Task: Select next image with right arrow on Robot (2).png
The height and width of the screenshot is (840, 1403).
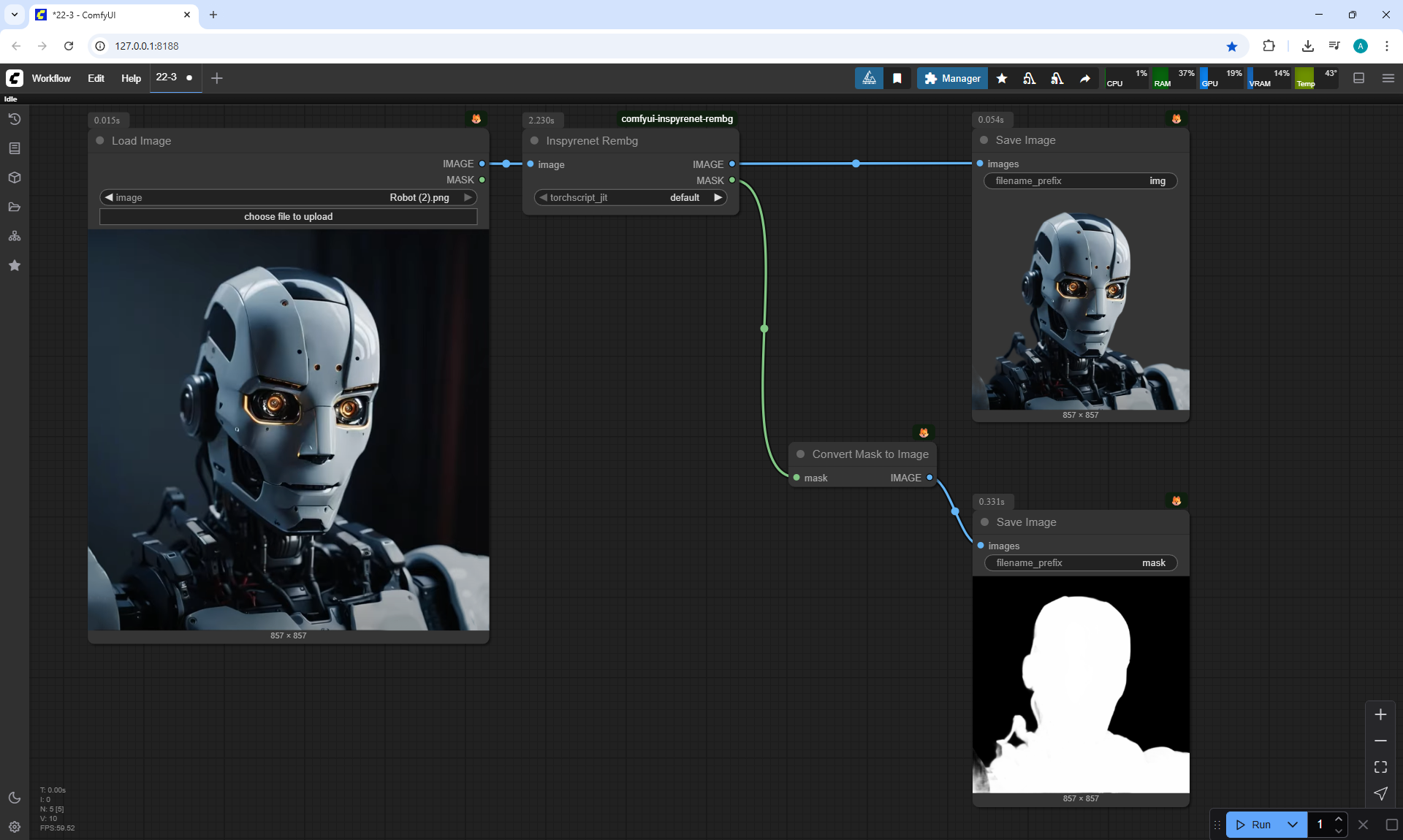Action: tap(468, 197)
